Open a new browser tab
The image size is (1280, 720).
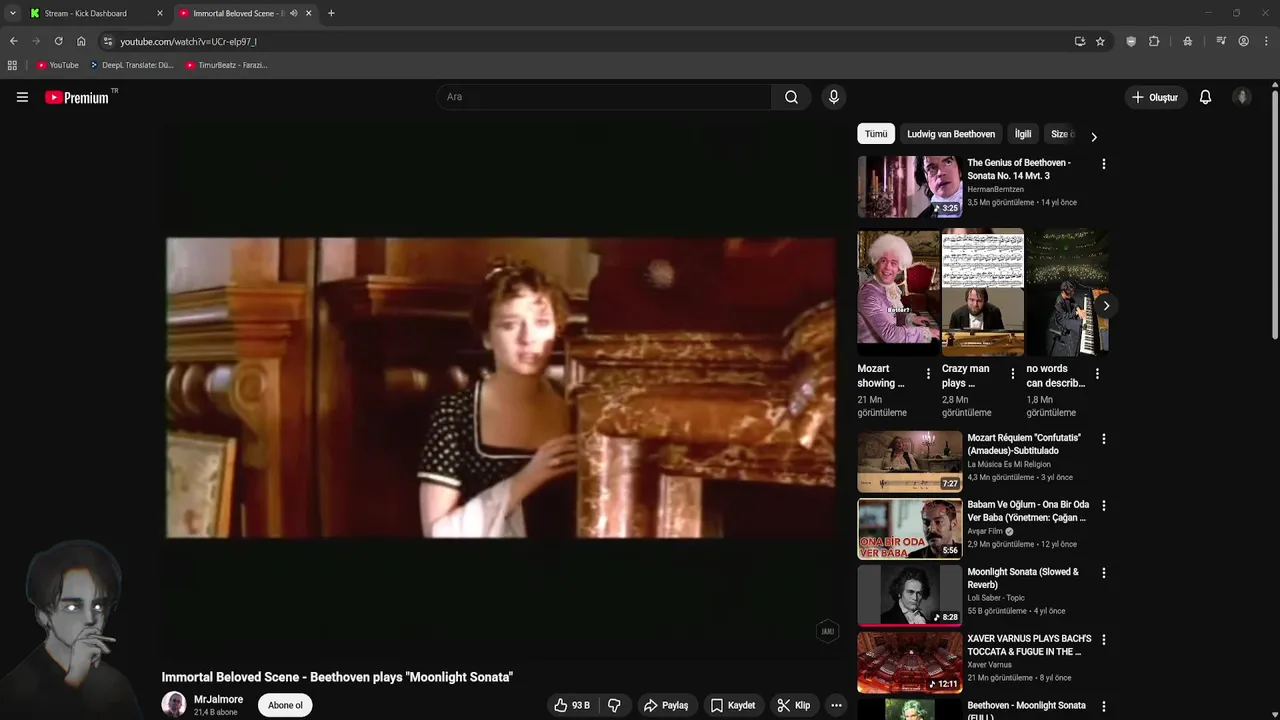point(331,13)
